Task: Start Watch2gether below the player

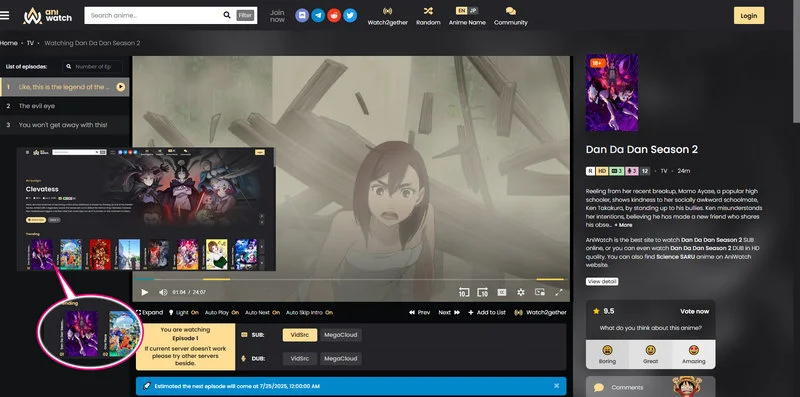Action: point(540,312)
